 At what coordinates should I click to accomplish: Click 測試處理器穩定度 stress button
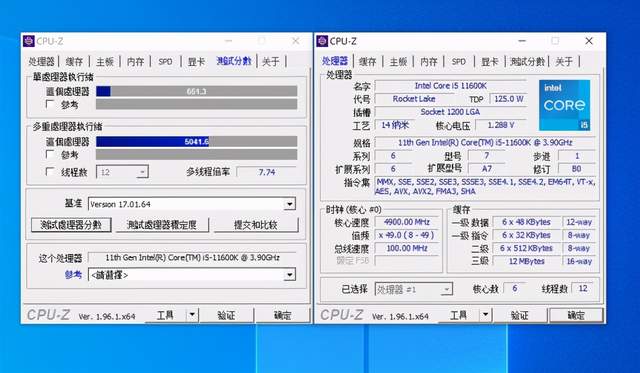tap(162, 225)
